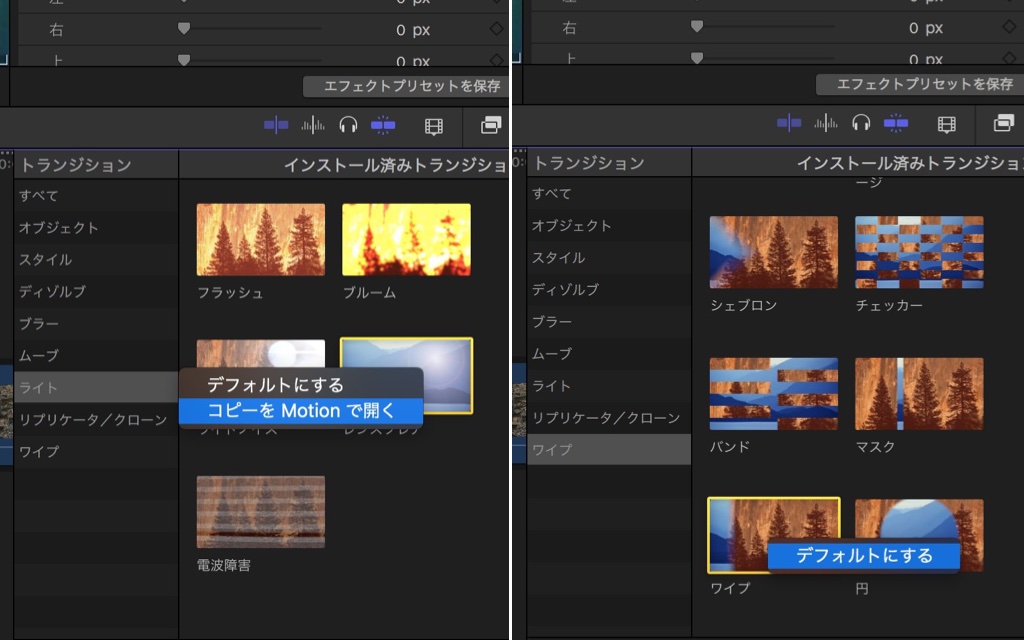
Task: Click 右 crop slider handle in right screenshot
Action: [x=697, y=27]
